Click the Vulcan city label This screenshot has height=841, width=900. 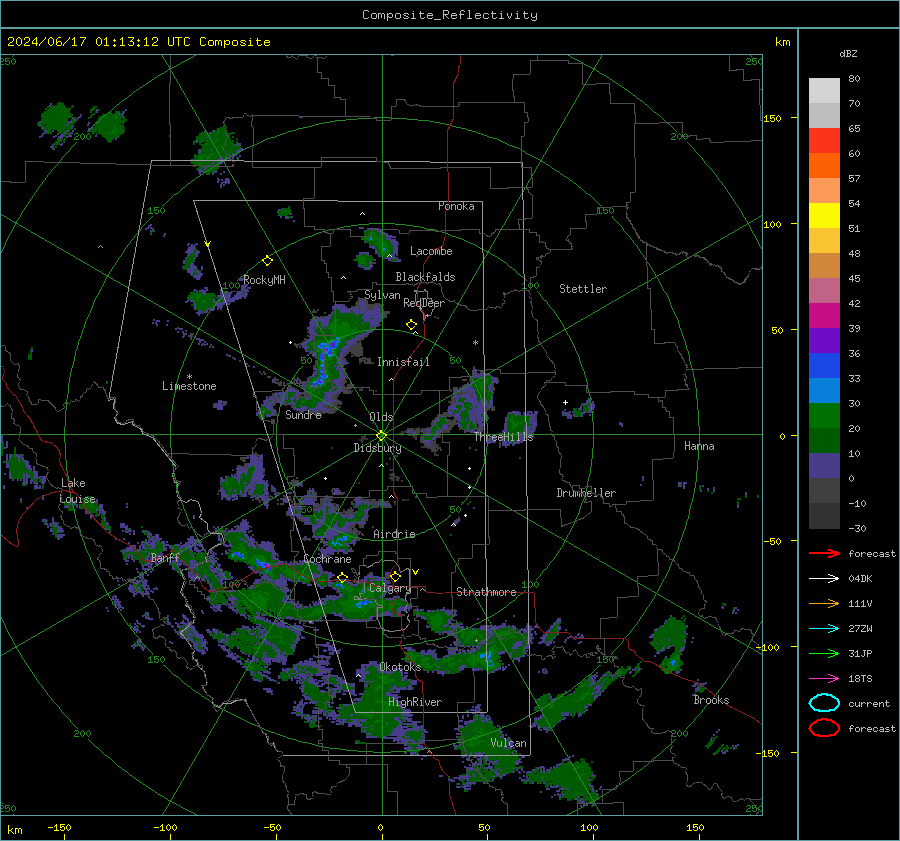click(x=508, y=743)
